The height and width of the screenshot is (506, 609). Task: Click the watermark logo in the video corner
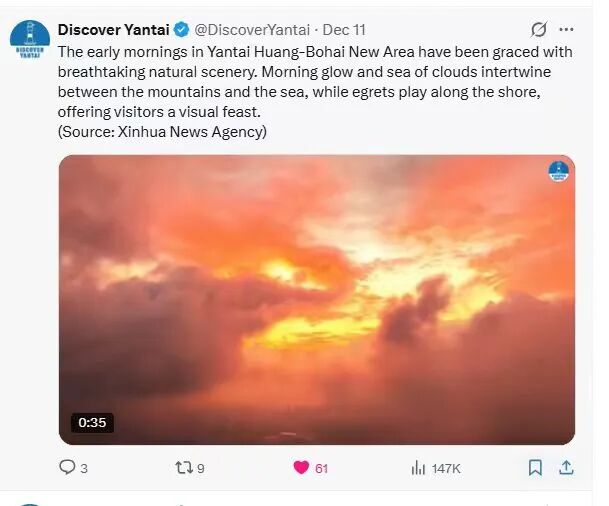[x=558, y=171]
